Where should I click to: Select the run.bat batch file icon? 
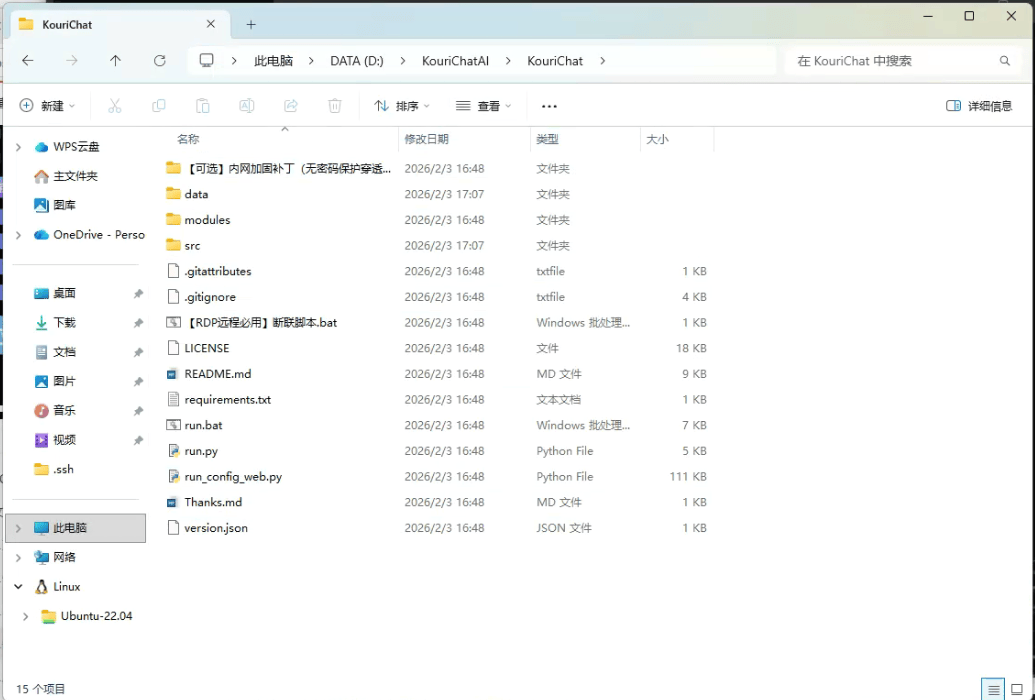[173, 425]
